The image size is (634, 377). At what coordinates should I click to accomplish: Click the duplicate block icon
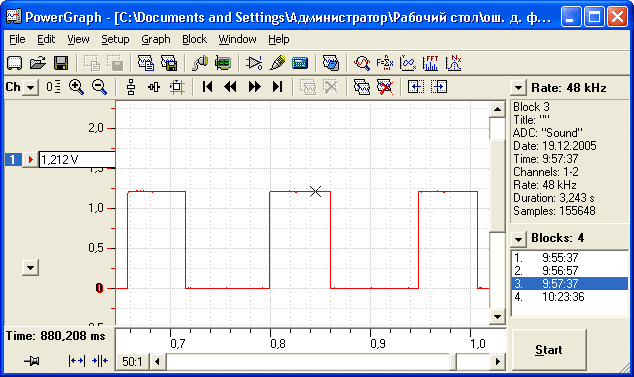(x=361, y=87)
